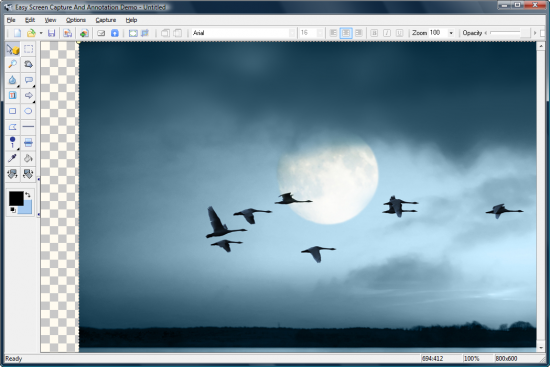
Task: Expand the open file dropdown arrow
Action: 41,33
